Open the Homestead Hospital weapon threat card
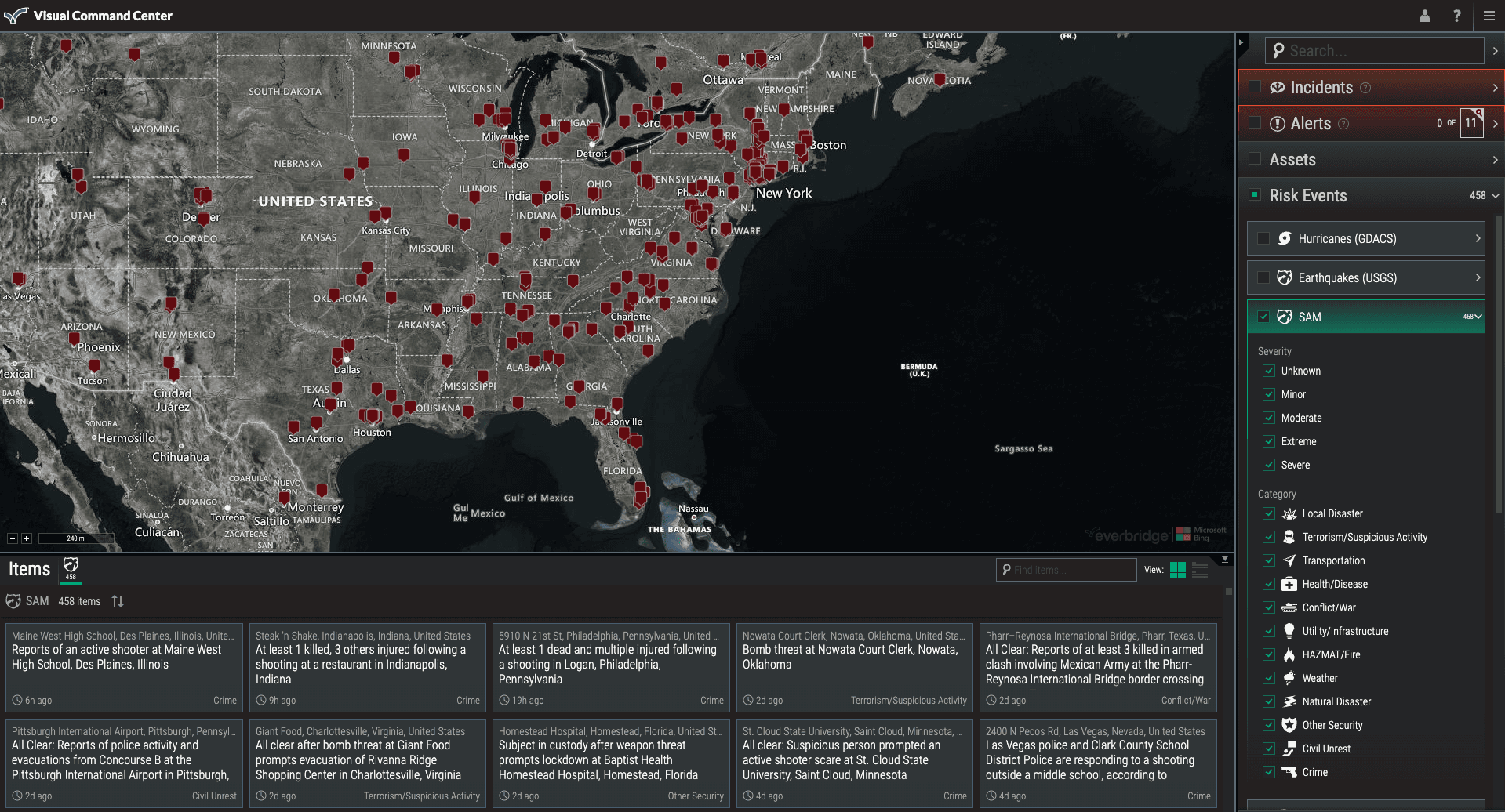Screen dimensions: 1505x812 (611, 763)
